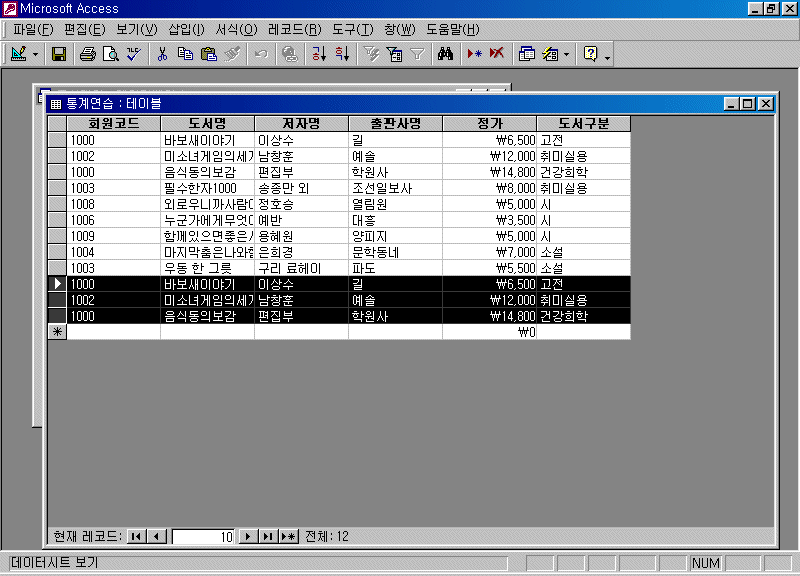Click the Save diskette icon
Image resolution: width=800 pixels, height=576 pixels.
pos(59,54)
